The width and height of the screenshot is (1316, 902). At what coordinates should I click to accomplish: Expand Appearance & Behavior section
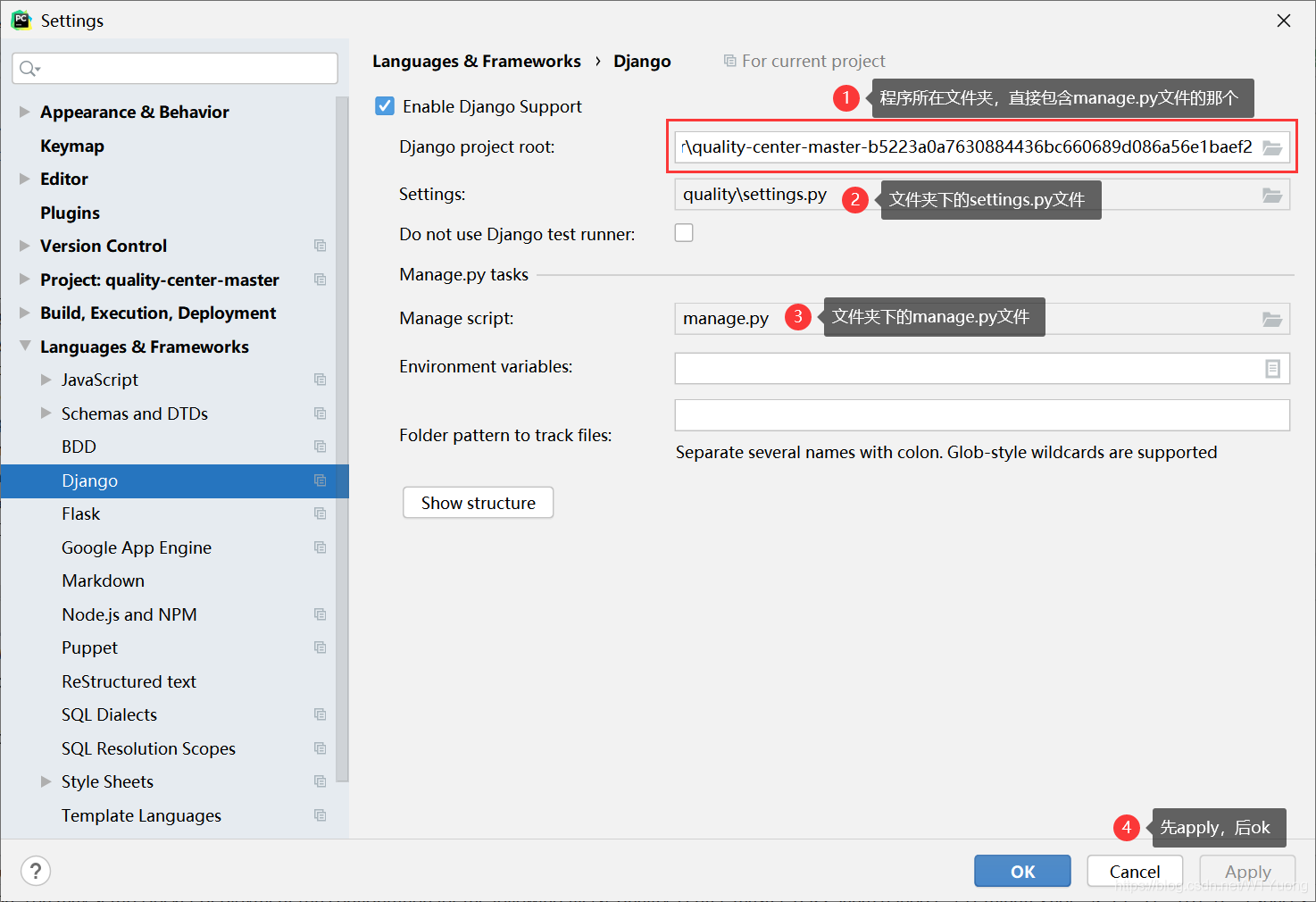point(24,112)
